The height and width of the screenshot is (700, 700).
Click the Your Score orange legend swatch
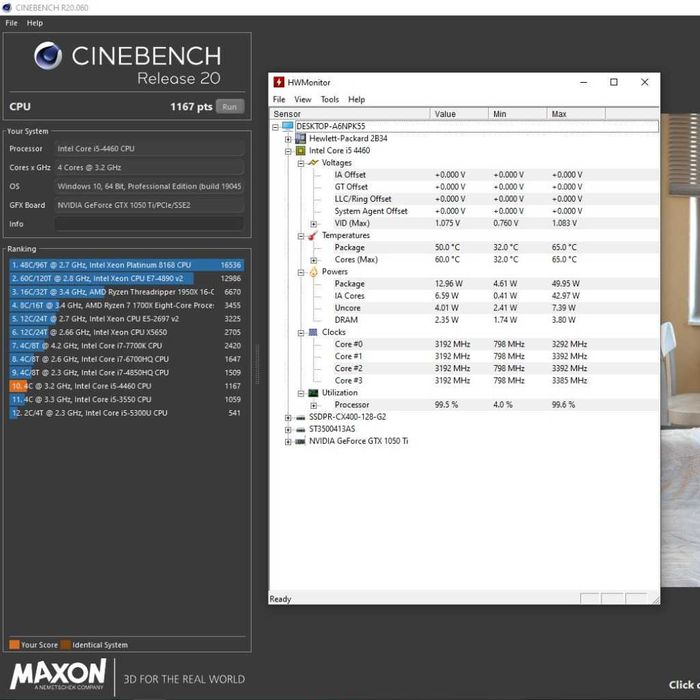[14, 645]
